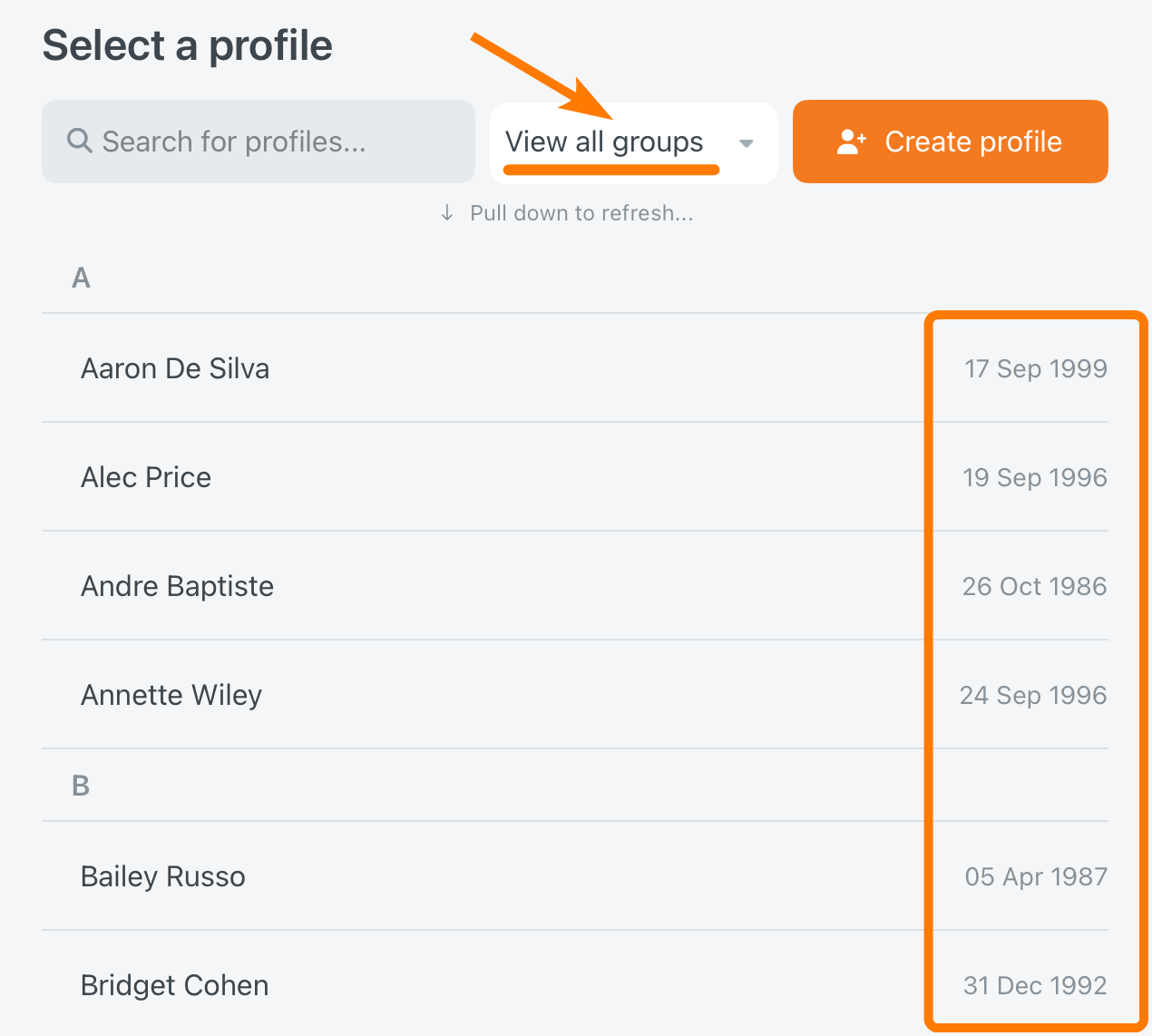Click the date 17 Sep 1999

click(x=1036, y=368)
